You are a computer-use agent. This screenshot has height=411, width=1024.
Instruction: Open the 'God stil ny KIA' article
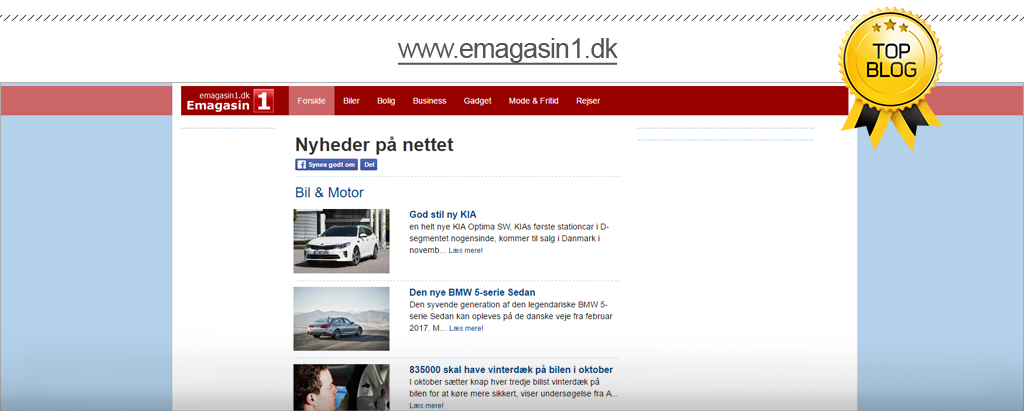[442, 214]
